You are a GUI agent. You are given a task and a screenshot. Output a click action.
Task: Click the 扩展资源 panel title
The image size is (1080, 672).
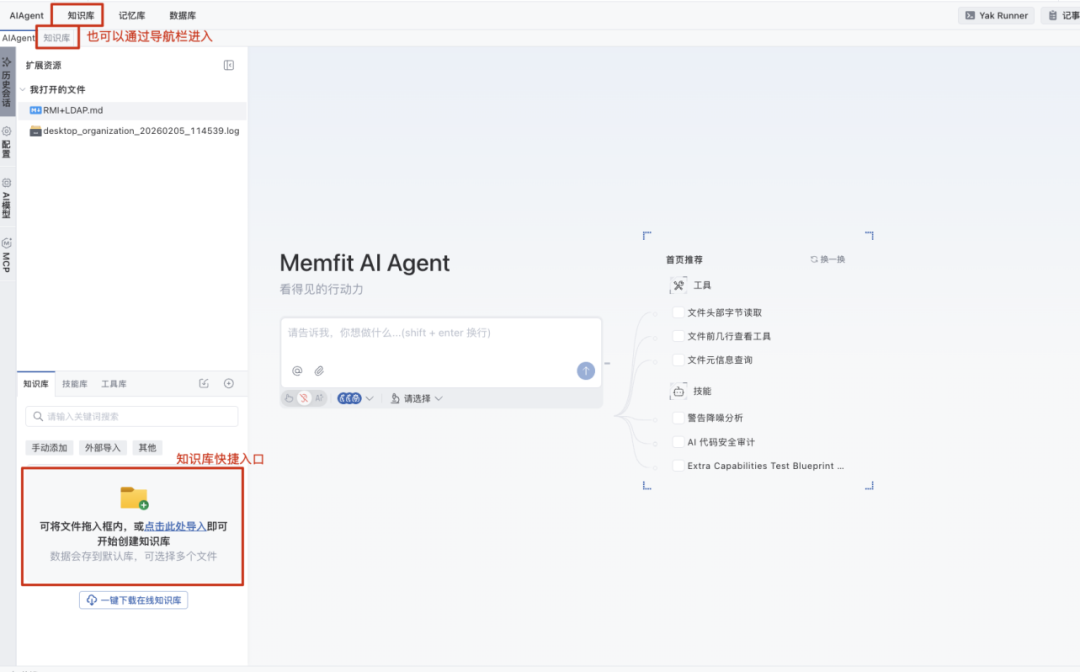pyautogui.click(x=43, y=65)
